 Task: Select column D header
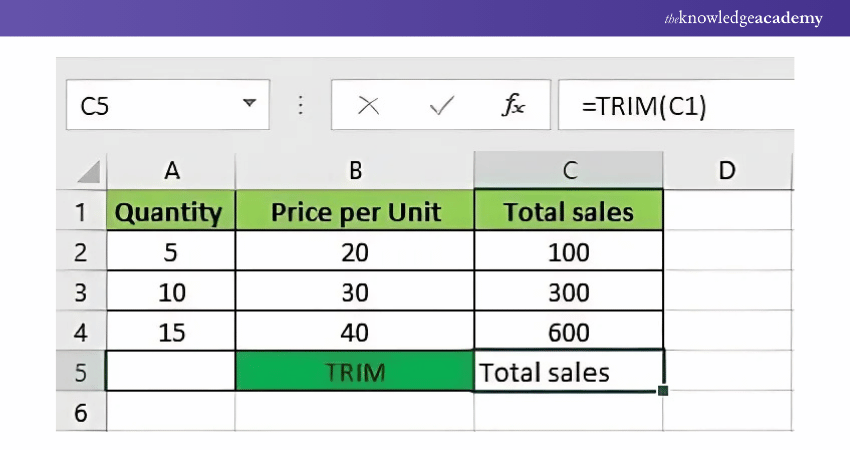click(727, 171)
